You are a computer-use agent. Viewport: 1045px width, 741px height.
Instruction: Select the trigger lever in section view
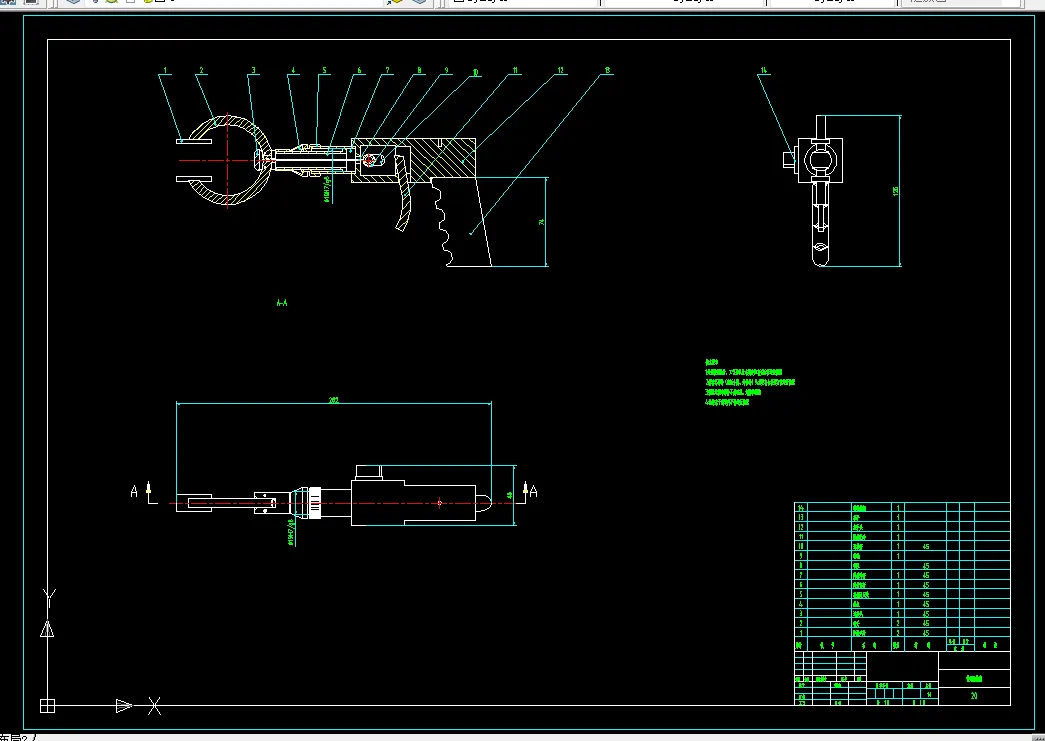[403, 193]
